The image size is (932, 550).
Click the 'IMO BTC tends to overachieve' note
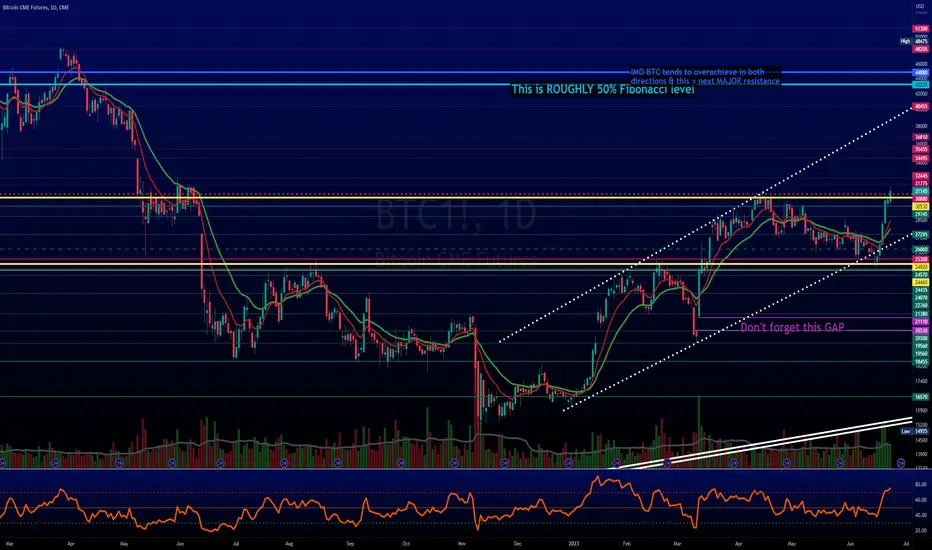[705, 76]
